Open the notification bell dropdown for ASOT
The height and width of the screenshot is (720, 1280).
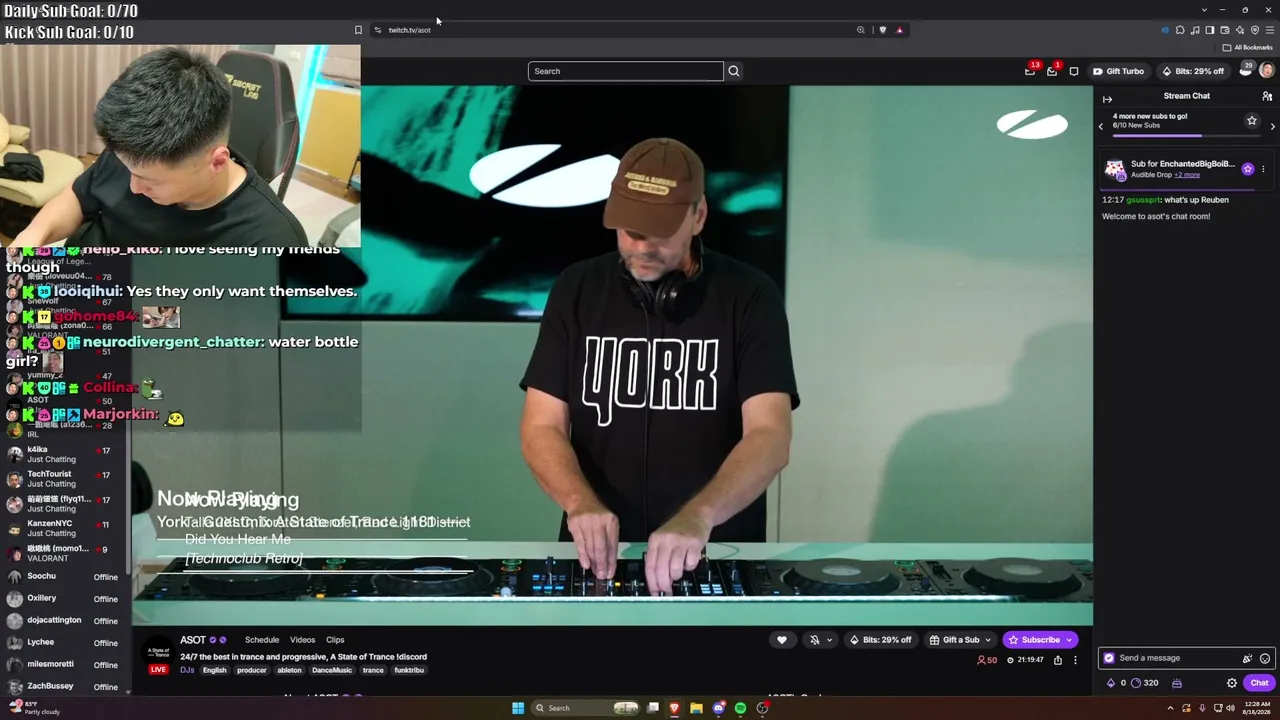click(820, 640)
